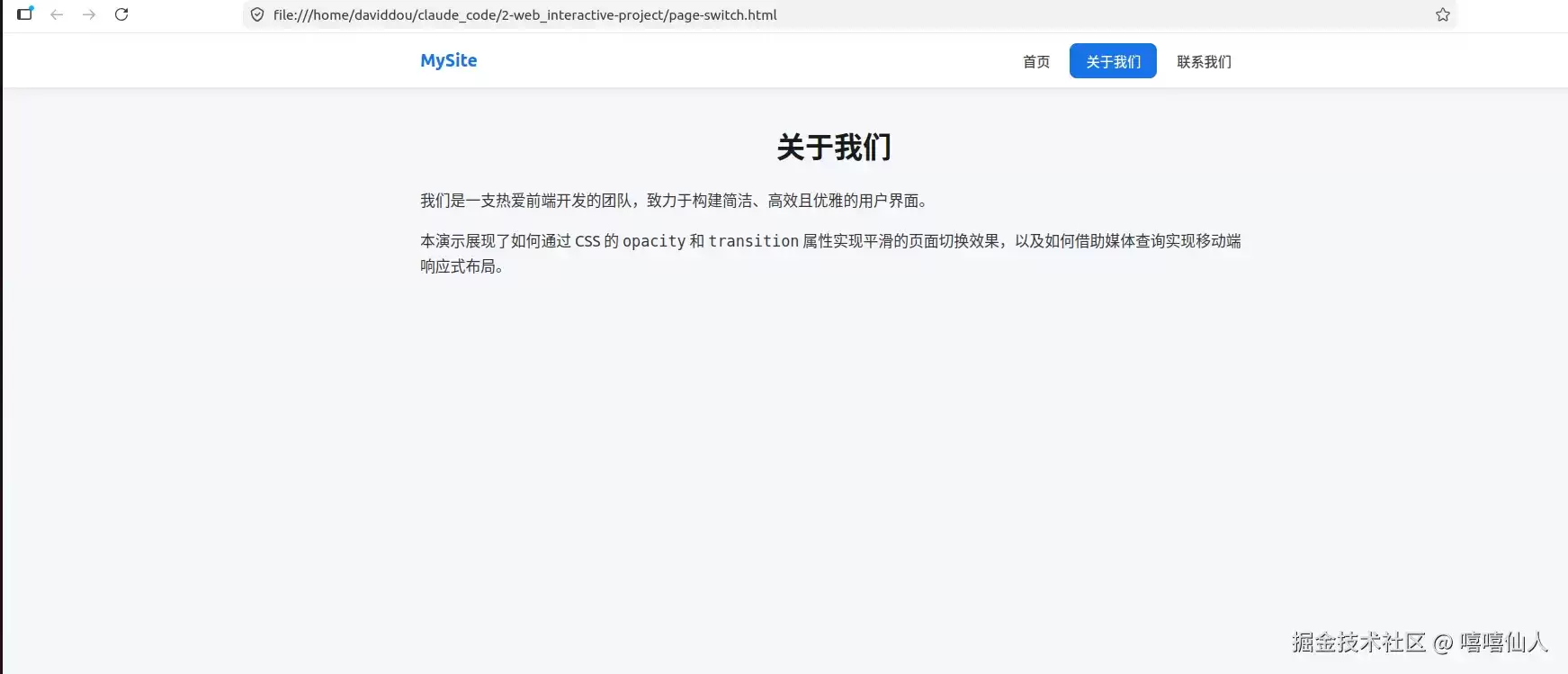Click the browser back arrow
This screenshot has width=1568, height=674.
tap(57, 14)
